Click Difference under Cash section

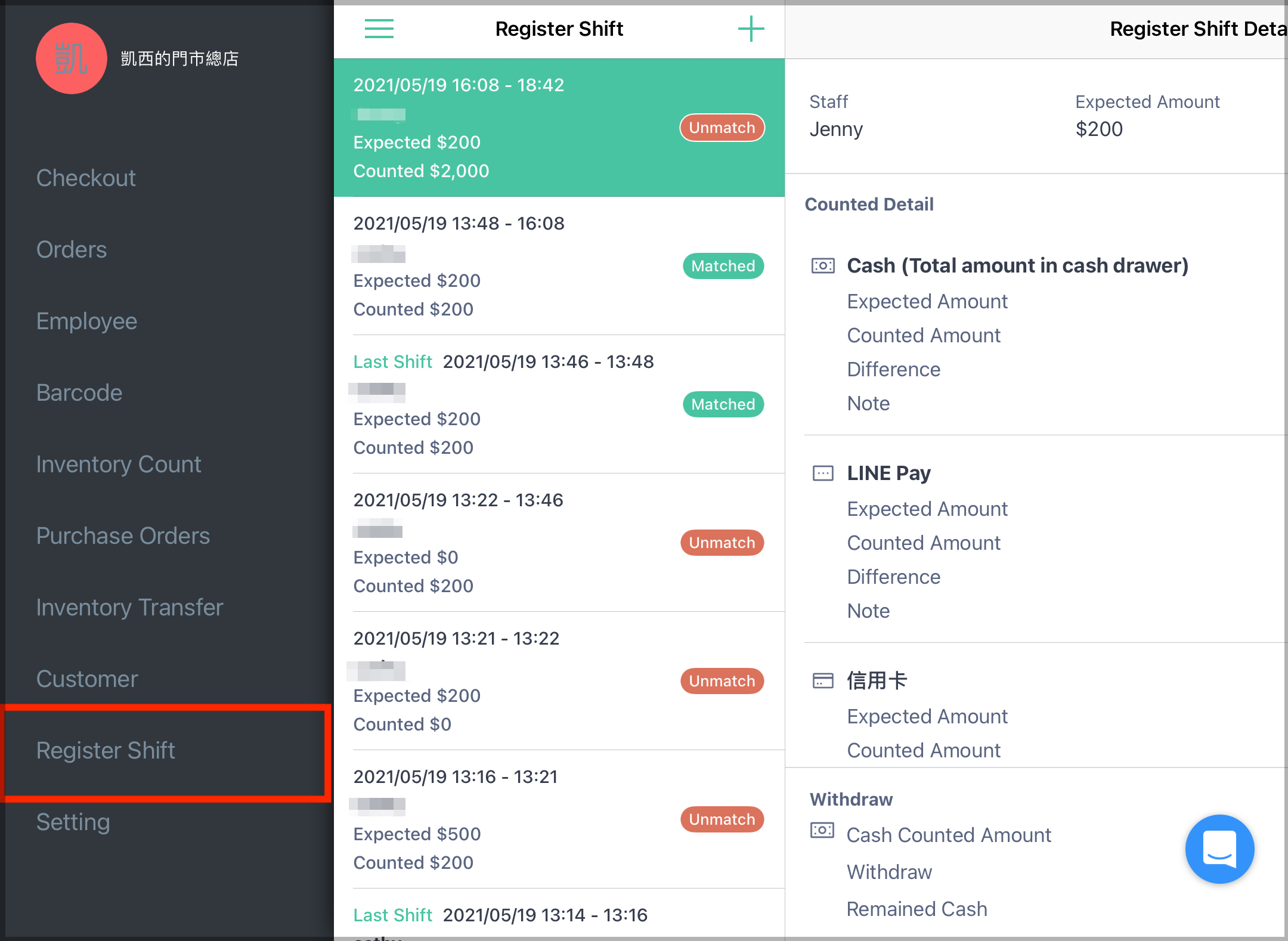point(893,370)
